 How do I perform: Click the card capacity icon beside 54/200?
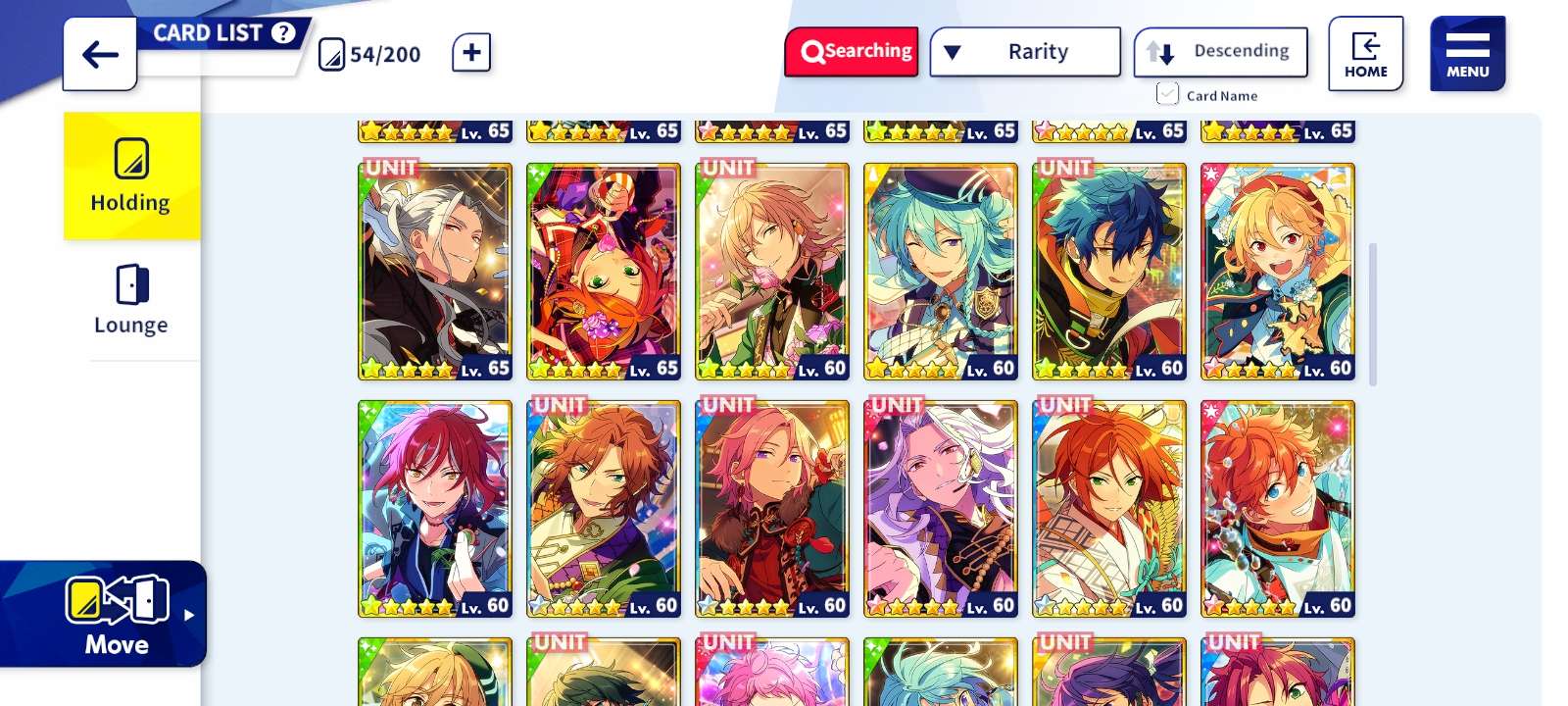coord(332,54)
